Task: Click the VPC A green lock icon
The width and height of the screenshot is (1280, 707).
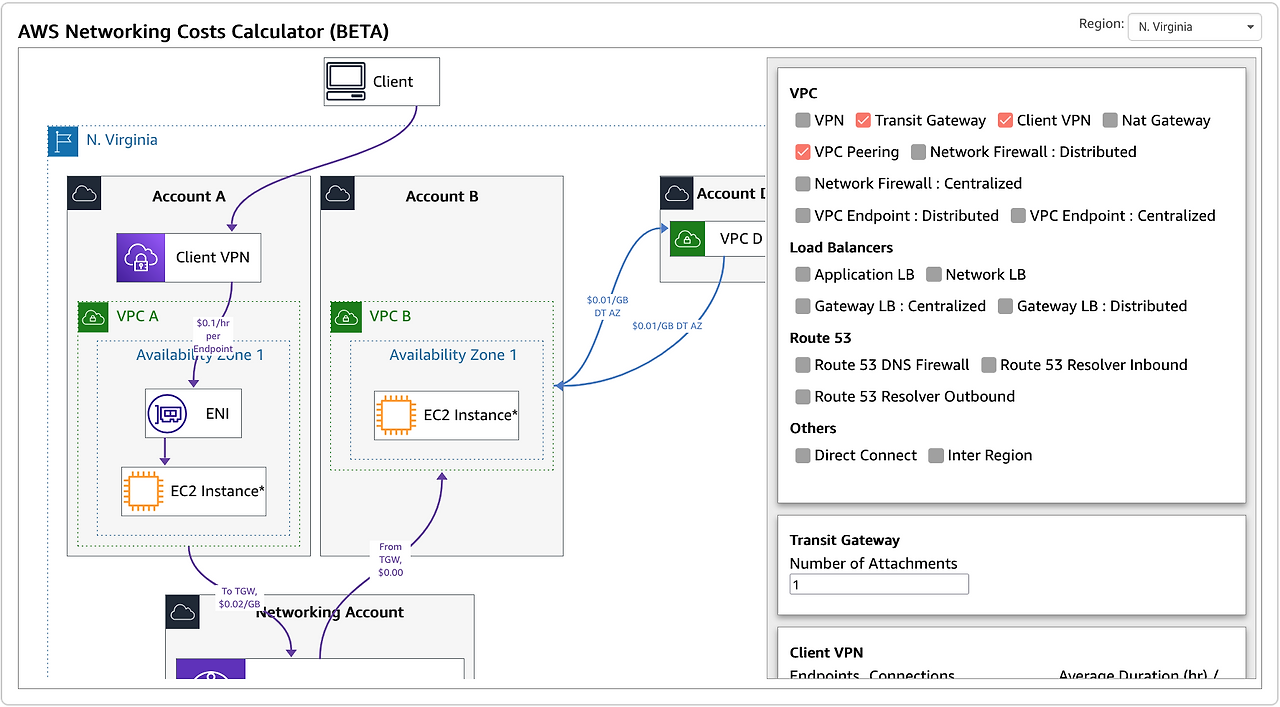Action: 94,317
